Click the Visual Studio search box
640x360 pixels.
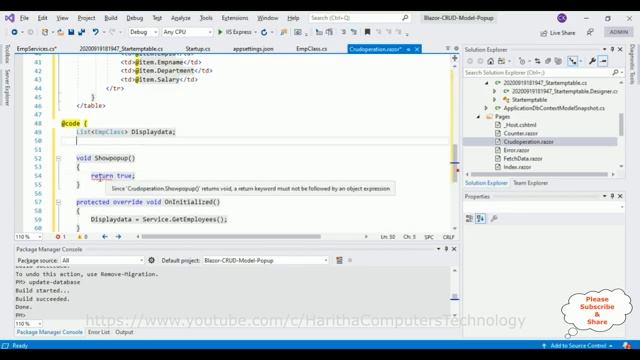click(359, 18)
